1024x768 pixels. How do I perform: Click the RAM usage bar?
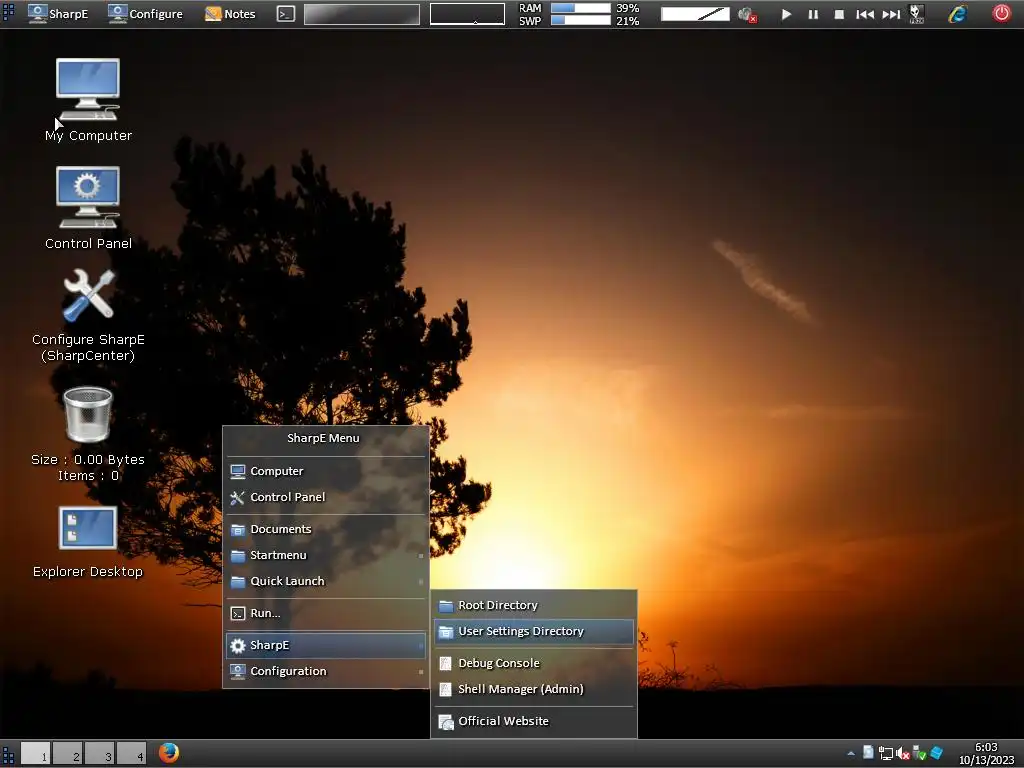click(x=581, y=8)
